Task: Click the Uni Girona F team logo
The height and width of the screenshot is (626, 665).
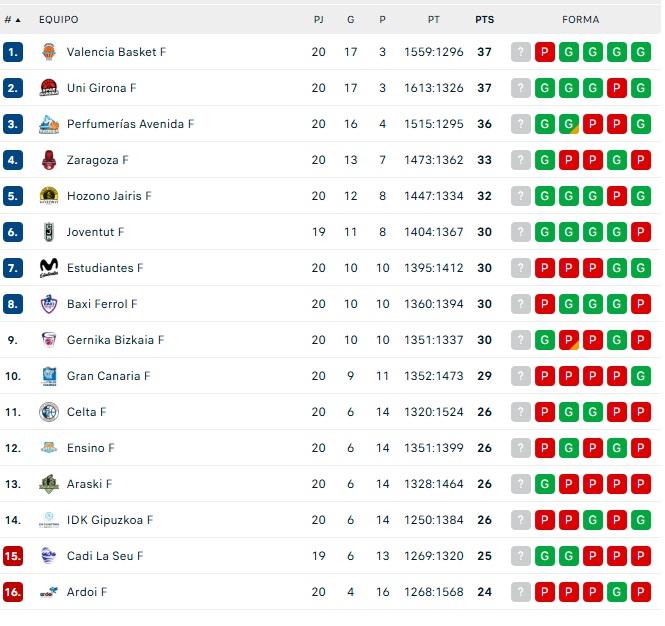Action: [49, 88]
